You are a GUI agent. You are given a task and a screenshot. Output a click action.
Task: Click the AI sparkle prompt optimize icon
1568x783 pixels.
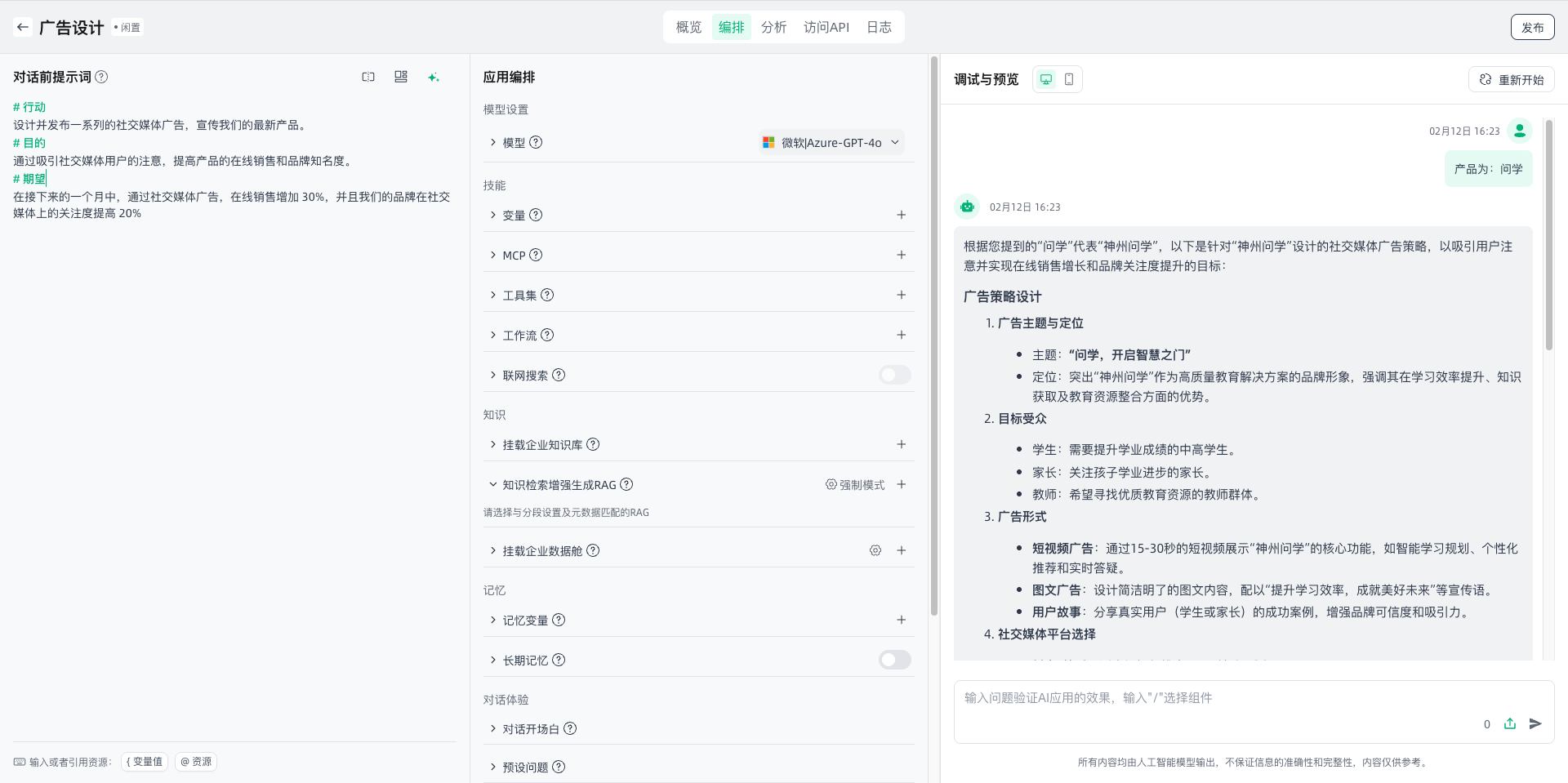point(434,77)
